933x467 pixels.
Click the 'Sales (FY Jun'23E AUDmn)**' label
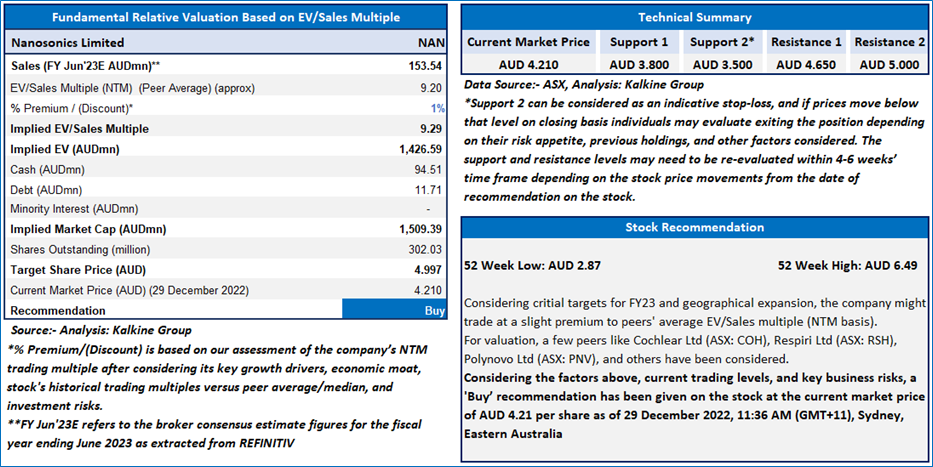click(x=85, y=65)
